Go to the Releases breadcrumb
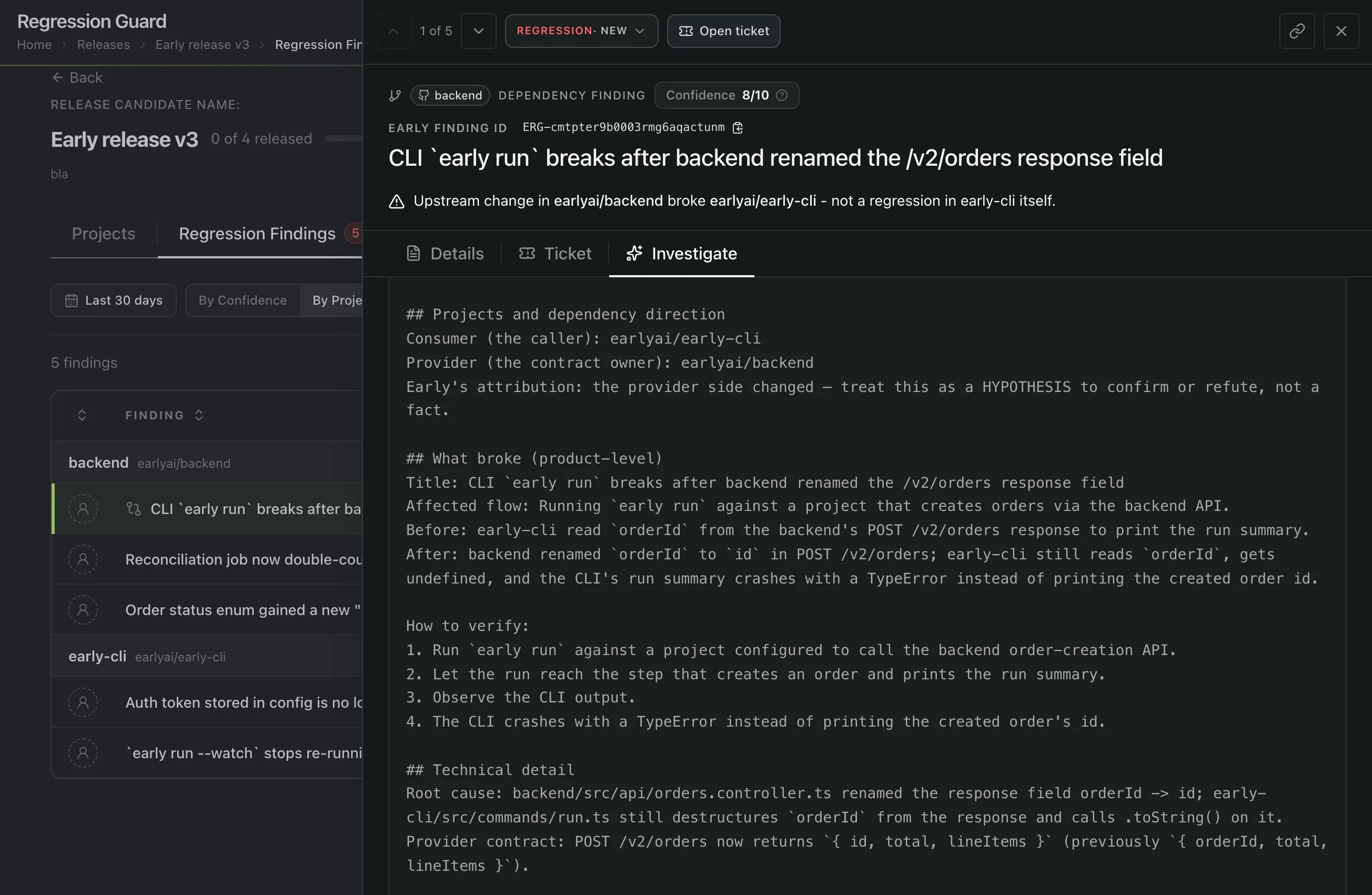1372x895 pixels. click(x=104, y=44)
